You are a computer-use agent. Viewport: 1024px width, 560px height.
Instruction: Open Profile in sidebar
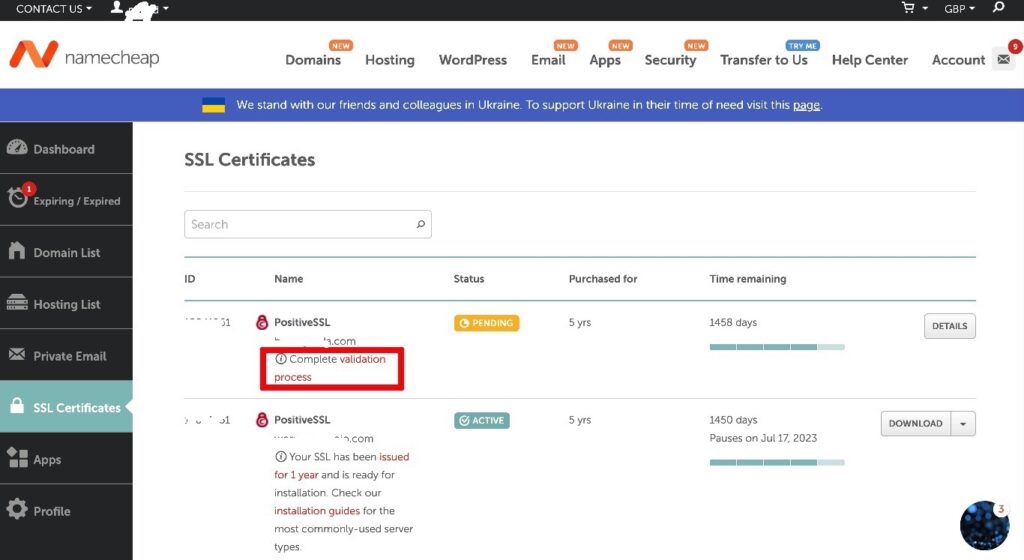tap(66, 510)
